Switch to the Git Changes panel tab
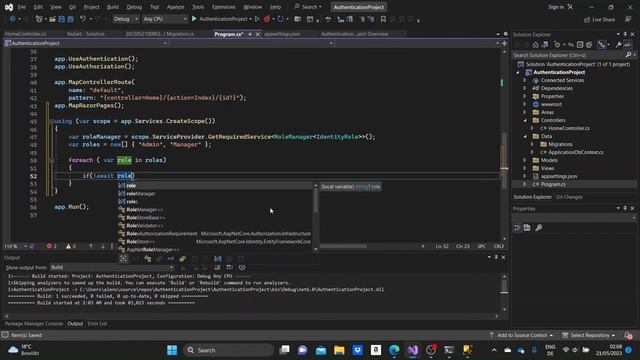This screenshot has height=360, width=640. 569,197
